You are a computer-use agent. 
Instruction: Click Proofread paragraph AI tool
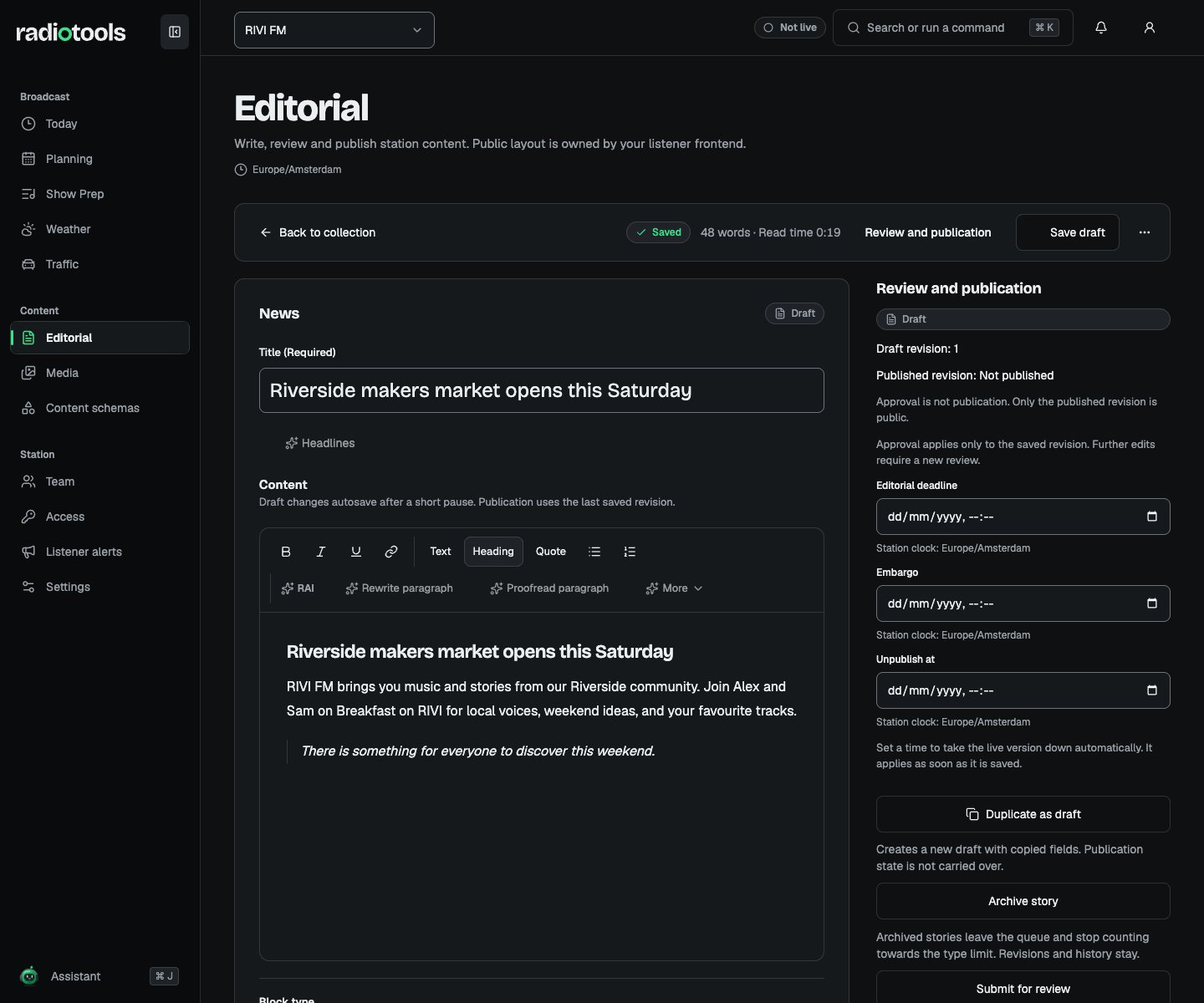(550, 588)
